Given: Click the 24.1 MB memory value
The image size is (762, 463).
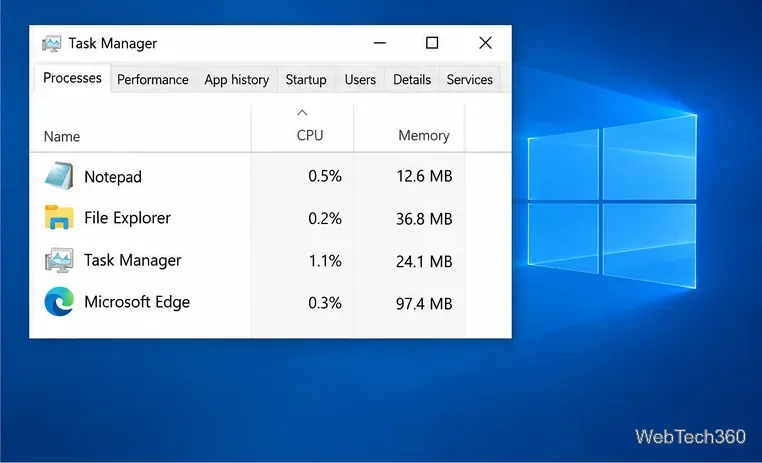Looking at the screenshot, I should (x=424, y=261).
